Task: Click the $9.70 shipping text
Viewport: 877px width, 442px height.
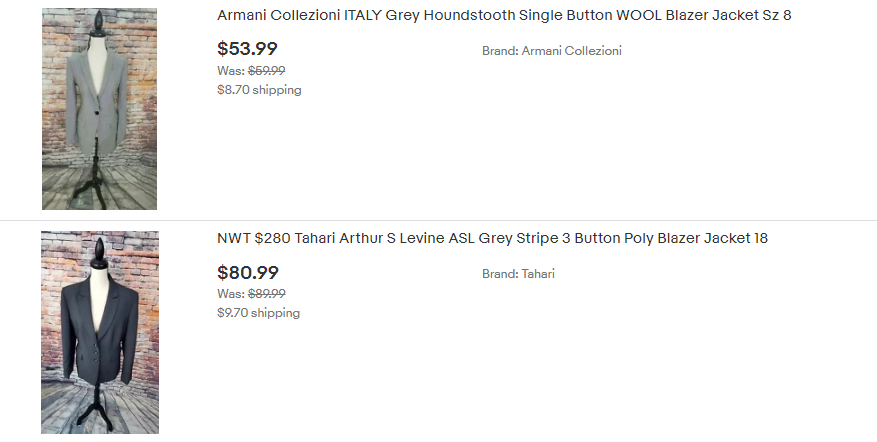Action: [258, 313]
